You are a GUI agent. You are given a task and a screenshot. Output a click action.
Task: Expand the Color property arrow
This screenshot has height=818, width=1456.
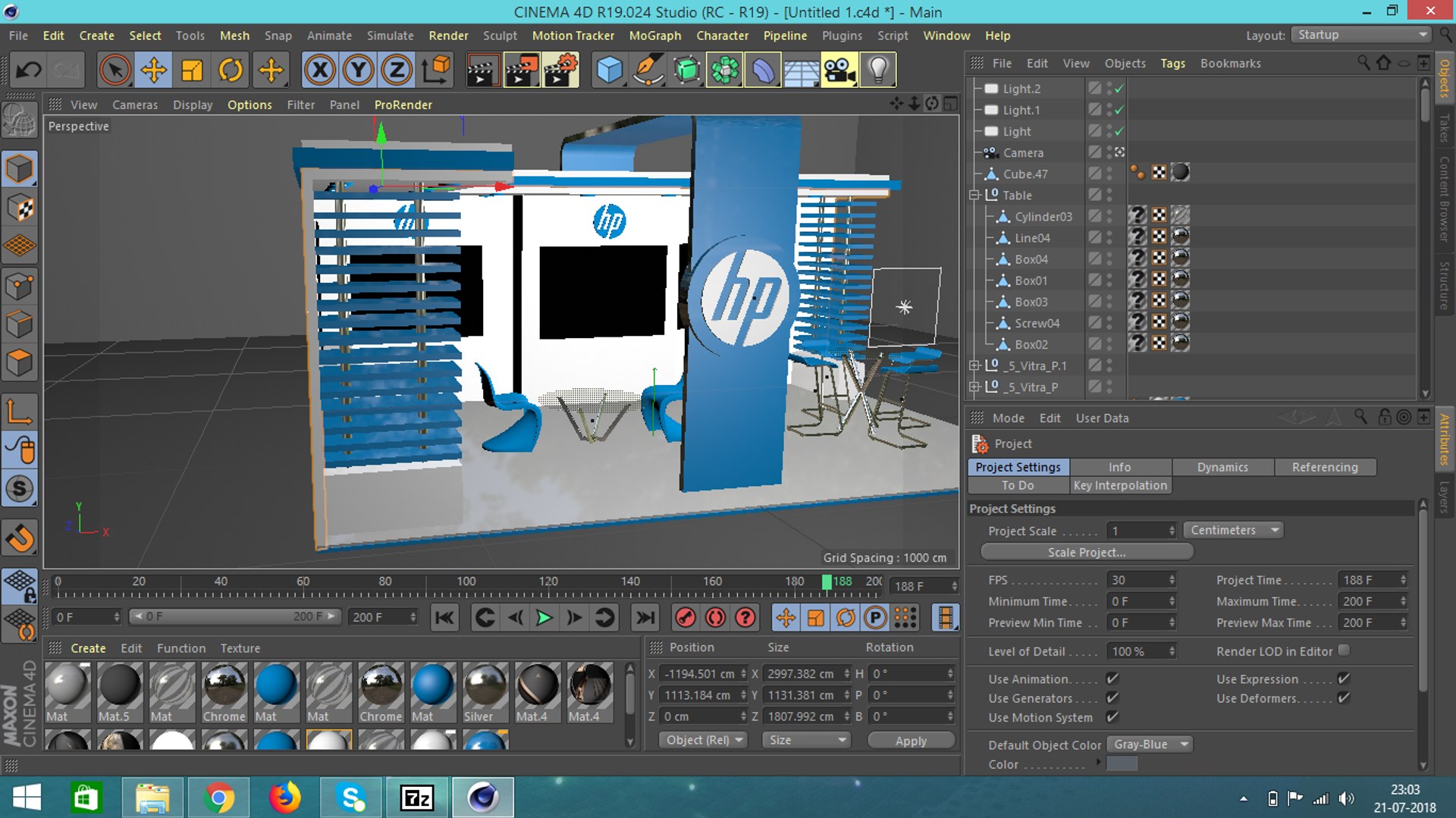1098,762
